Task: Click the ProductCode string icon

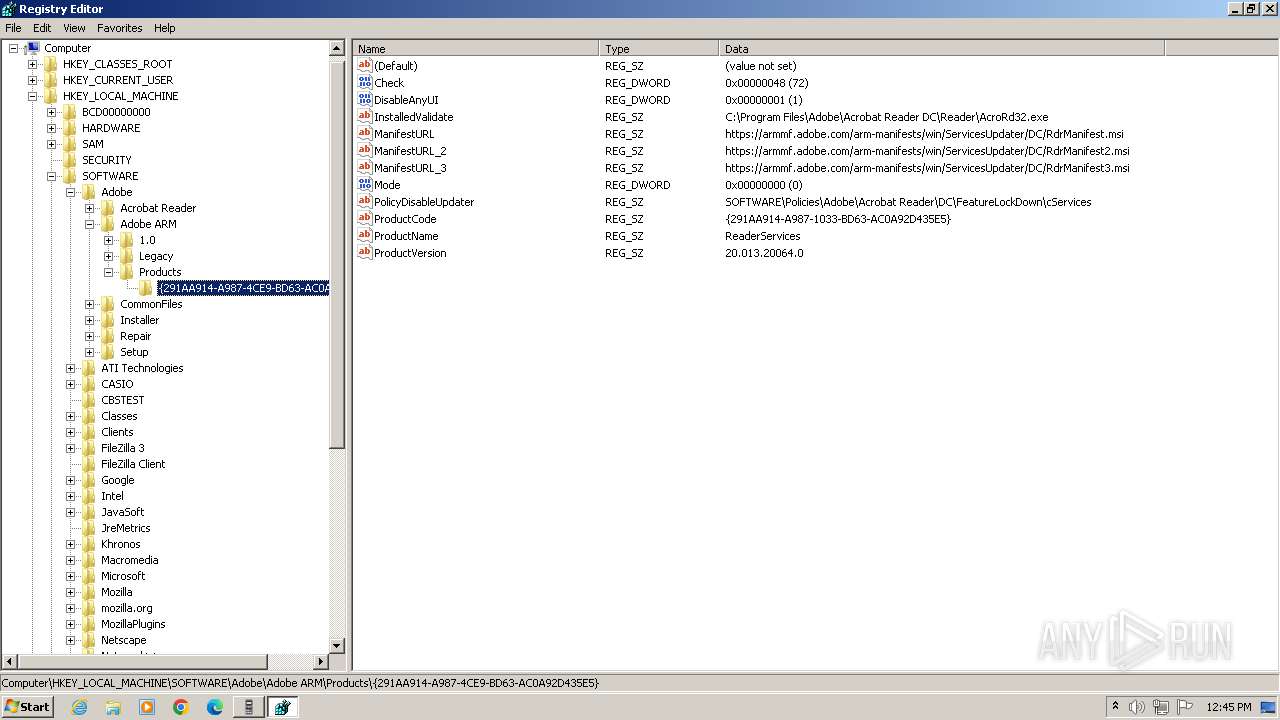Action: (365, 219)
